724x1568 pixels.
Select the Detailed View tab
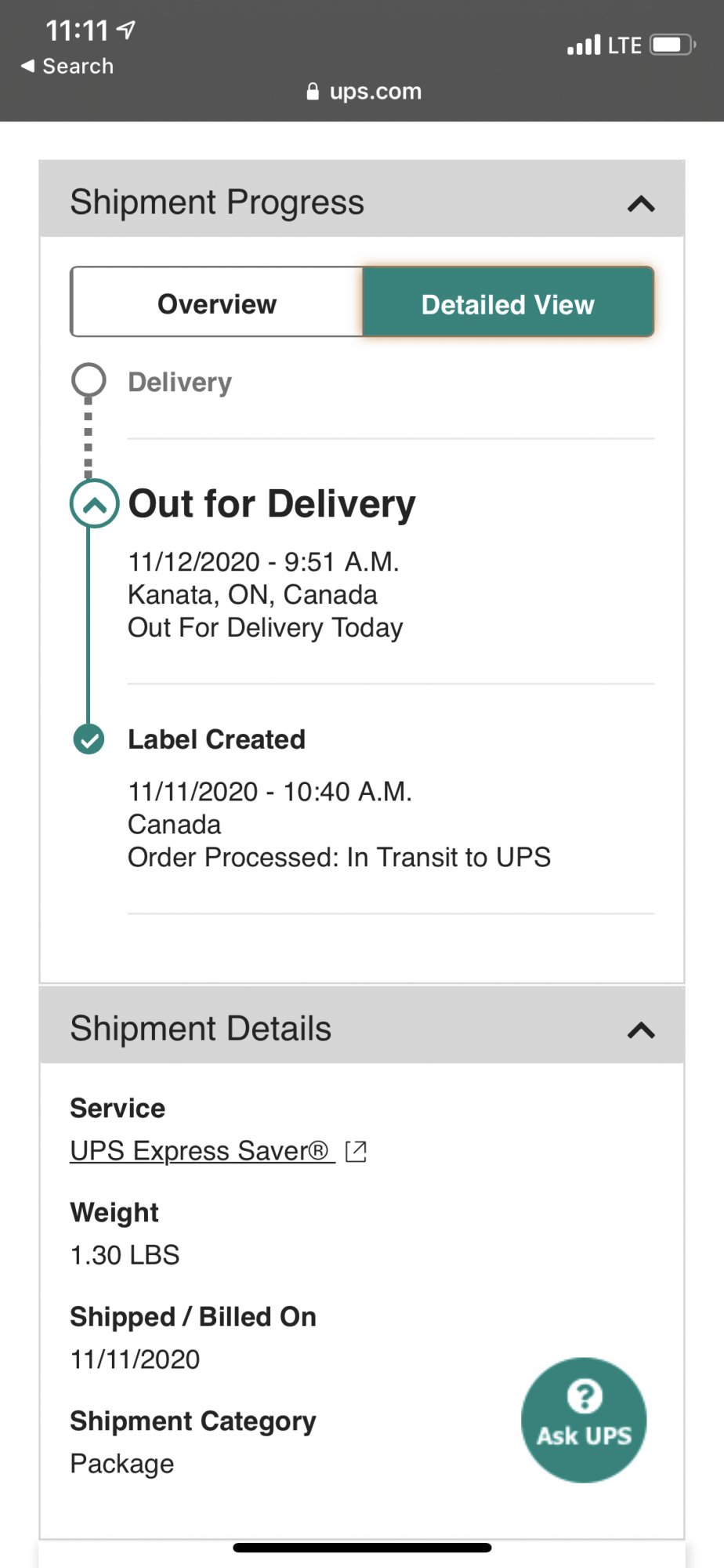coord(508,303)
